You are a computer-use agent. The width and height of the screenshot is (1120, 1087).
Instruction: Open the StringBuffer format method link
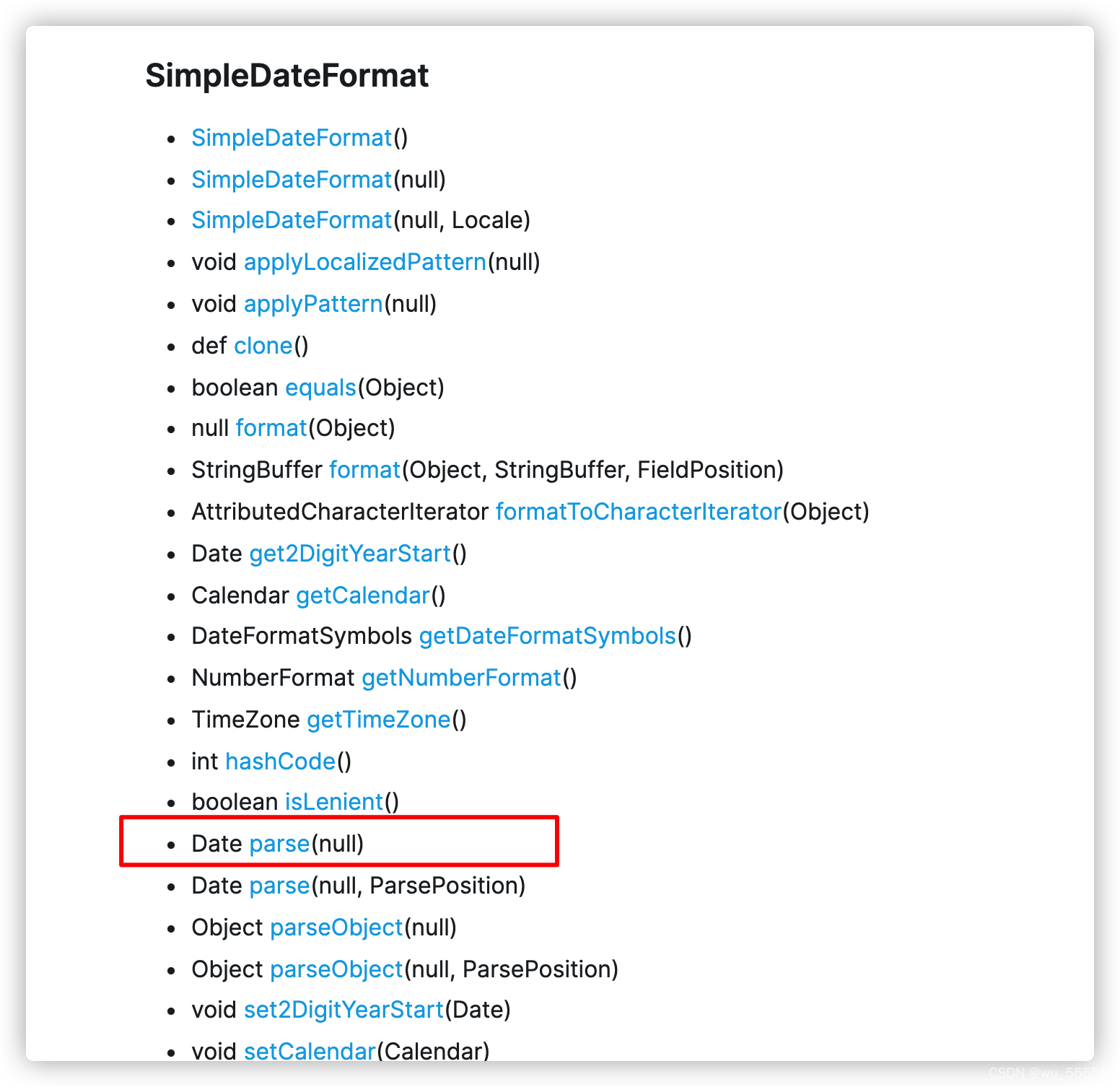[364, 470]
